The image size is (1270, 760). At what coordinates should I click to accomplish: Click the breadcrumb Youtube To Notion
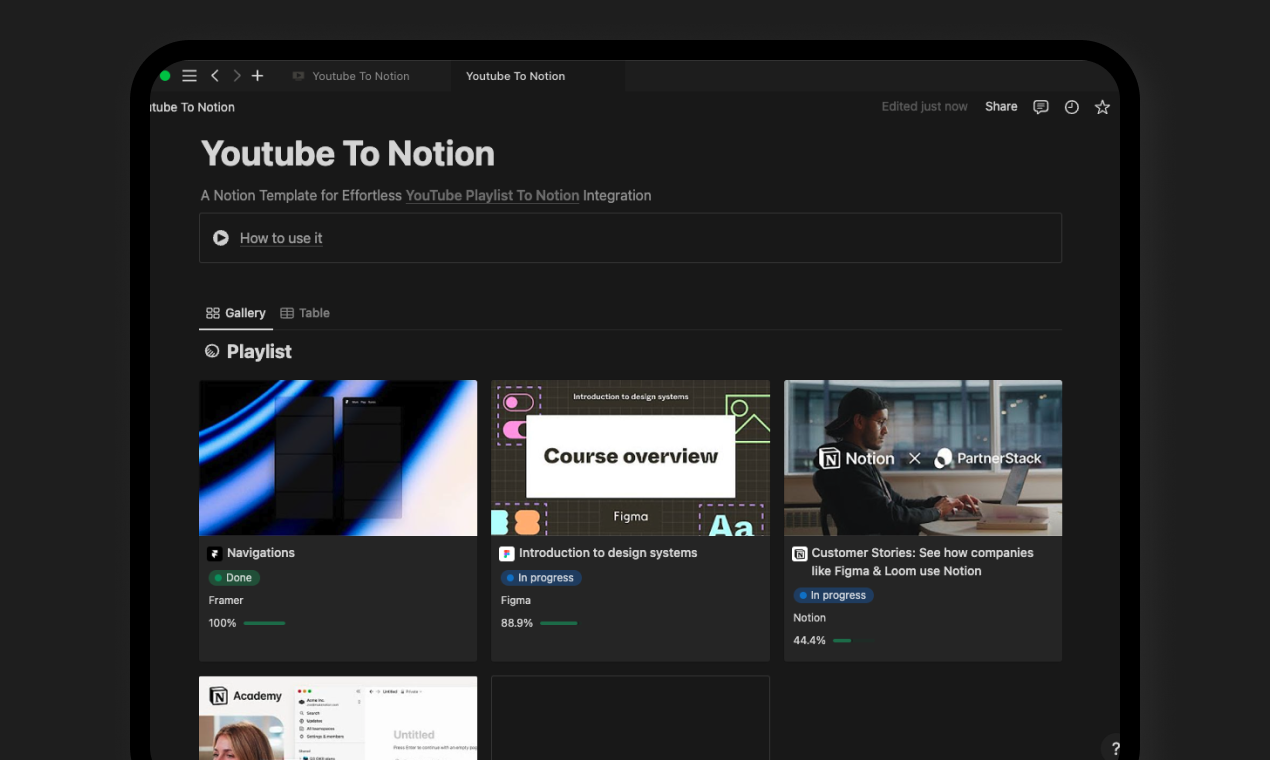(x=192, y=107)
